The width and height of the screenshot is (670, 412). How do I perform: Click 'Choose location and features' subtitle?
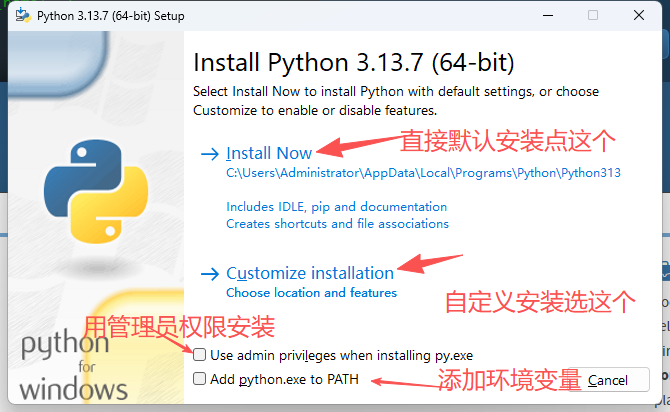click(311, 293)
